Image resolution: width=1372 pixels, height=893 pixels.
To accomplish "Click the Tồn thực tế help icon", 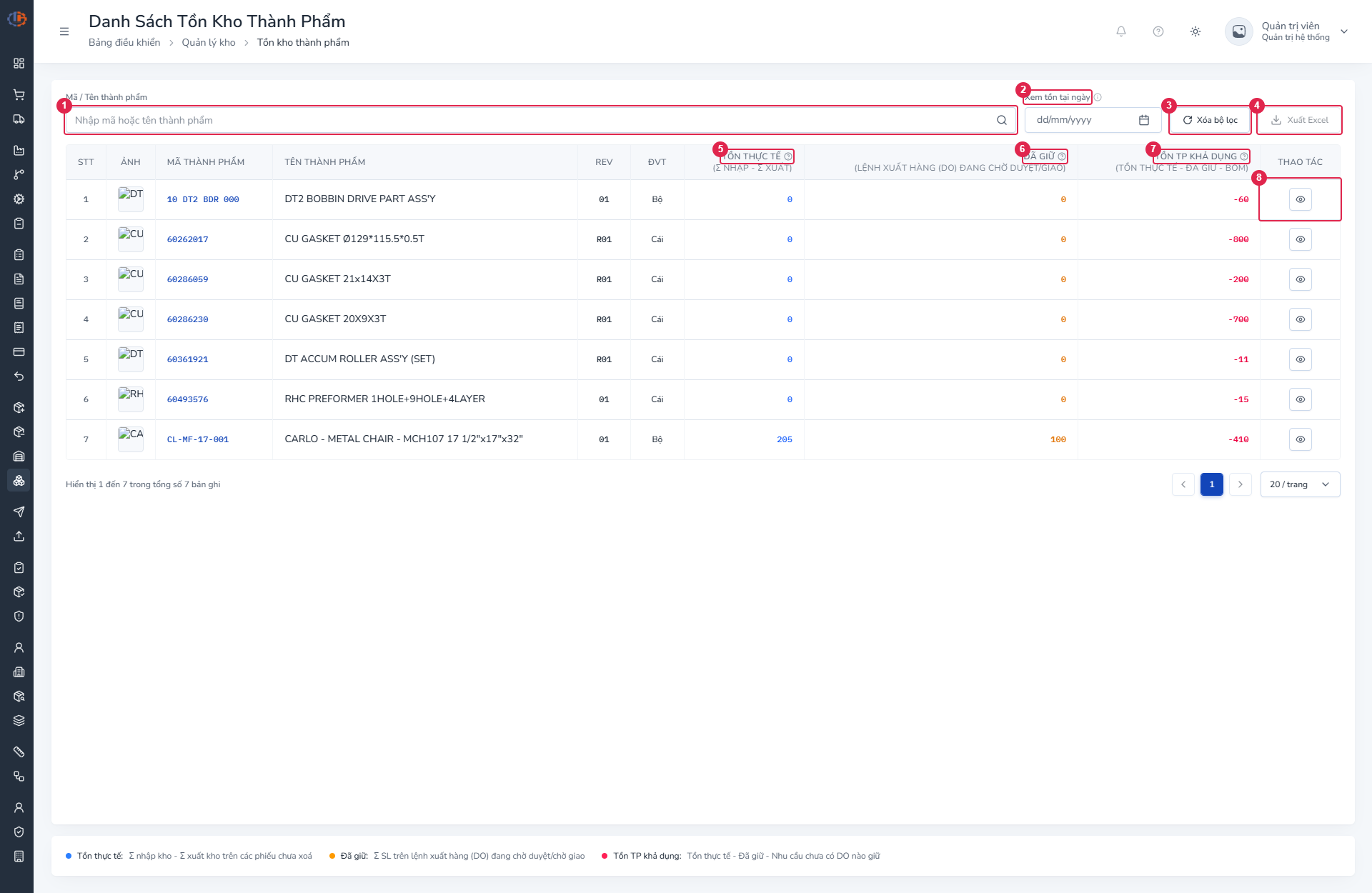I will (x=788, y=156).
